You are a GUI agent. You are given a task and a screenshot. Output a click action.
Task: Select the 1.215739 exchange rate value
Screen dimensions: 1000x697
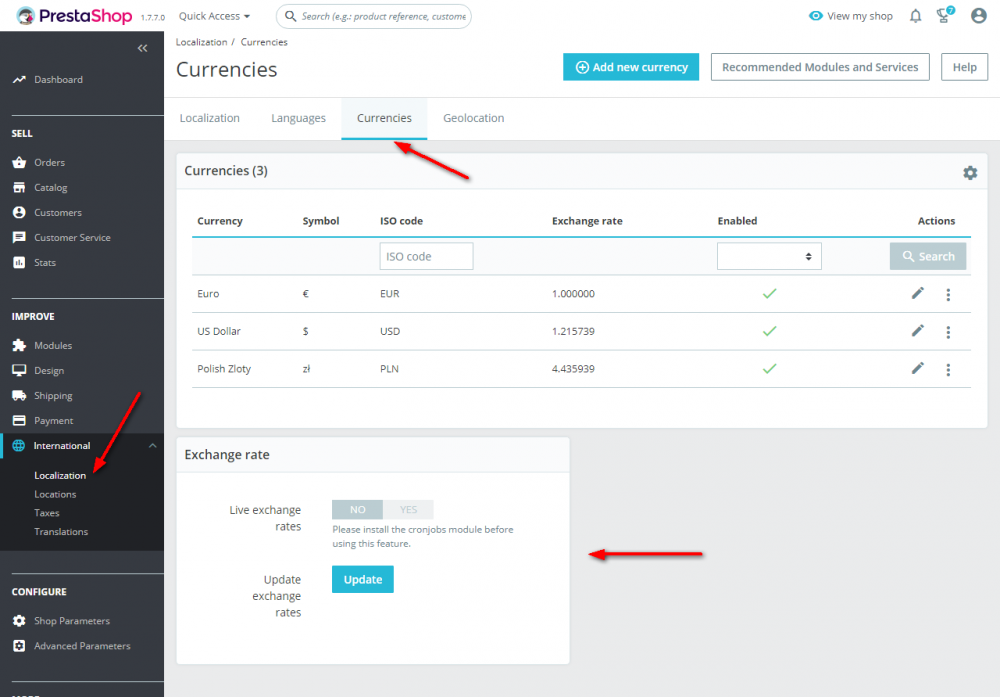573,331
